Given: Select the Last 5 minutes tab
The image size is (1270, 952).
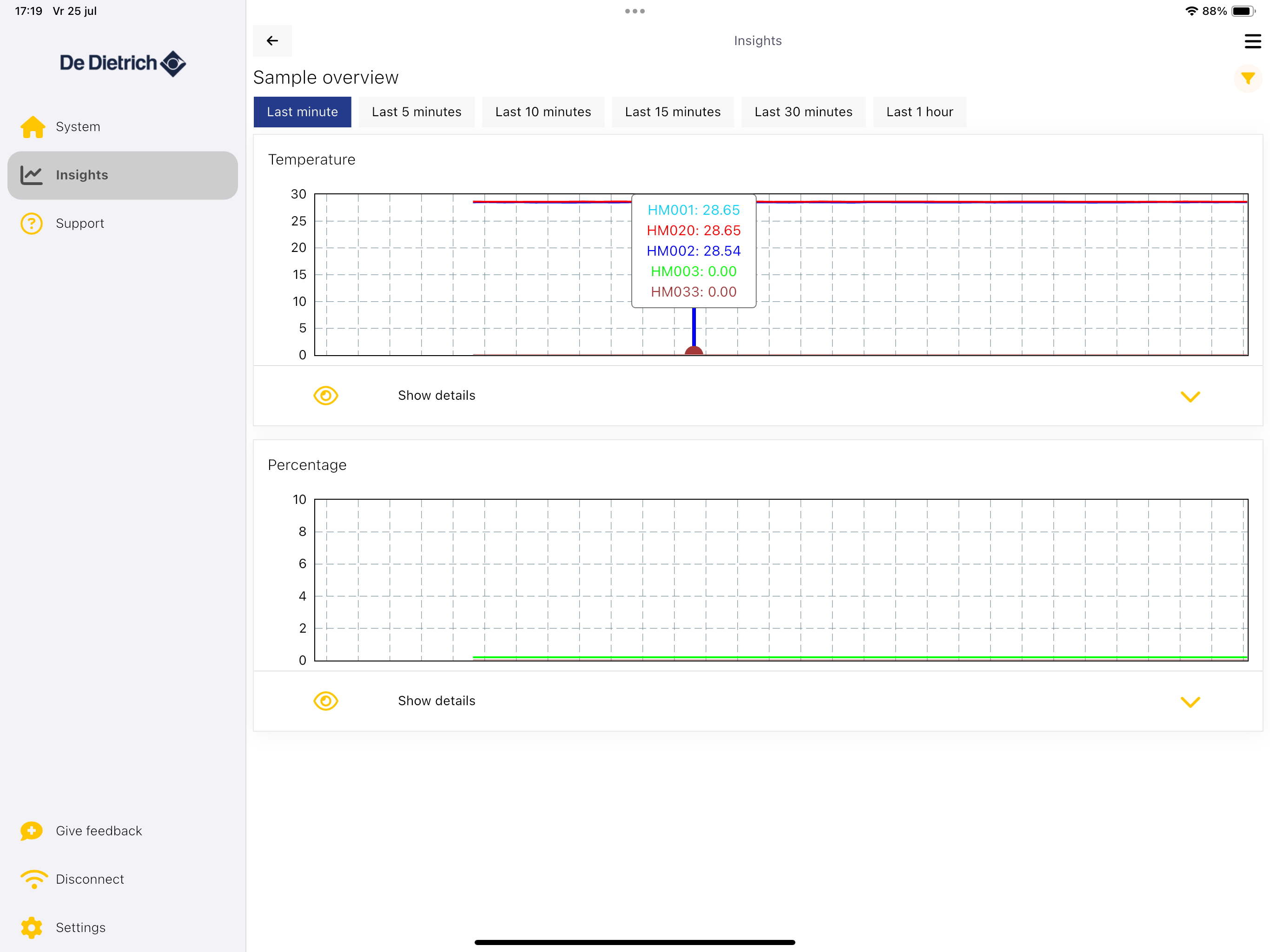Looking at the screenshot, I should 416,112.
